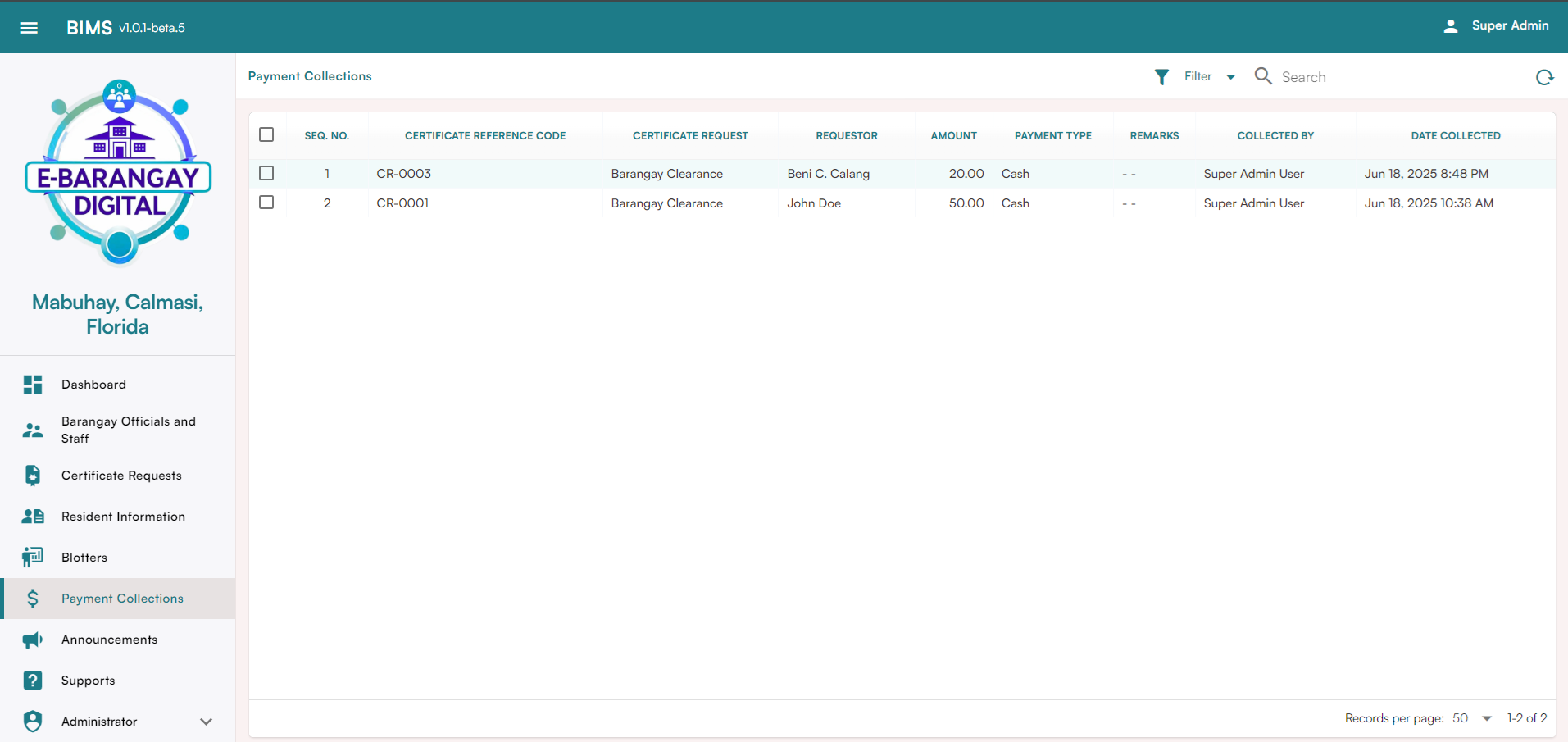
Task: Open Announcements menu item
Action: pos(118,640)
